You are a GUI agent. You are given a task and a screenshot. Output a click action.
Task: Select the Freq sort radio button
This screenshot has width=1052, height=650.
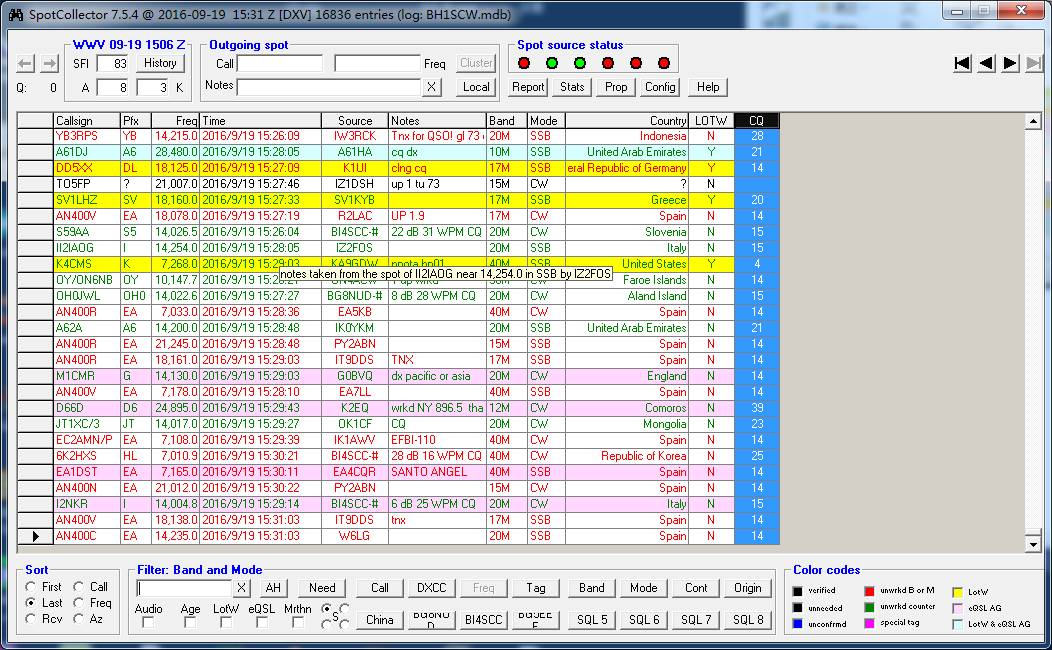79,603
